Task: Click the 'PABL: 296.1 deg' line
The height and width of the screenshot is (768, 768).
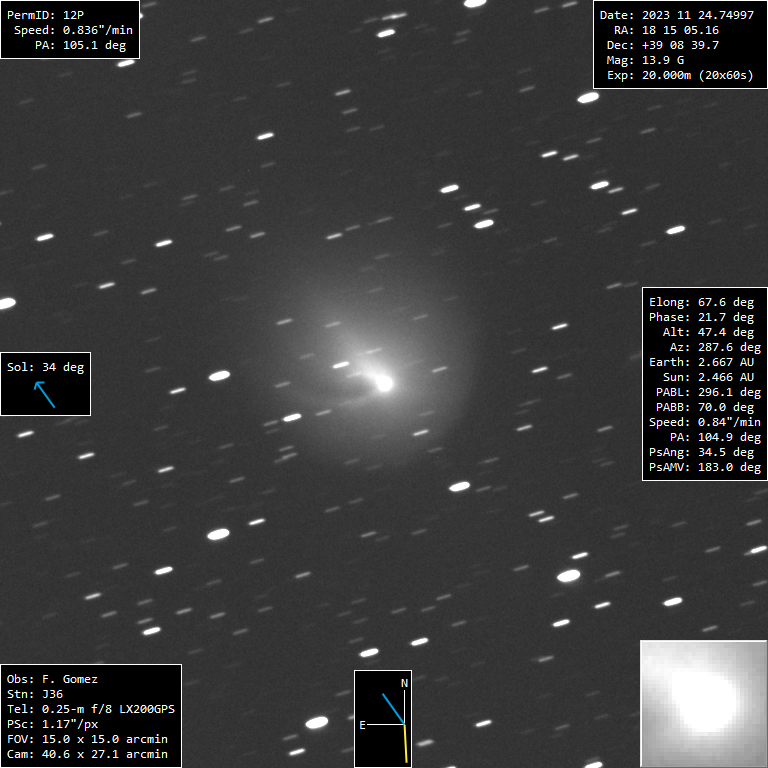Action: click(708, 393)
